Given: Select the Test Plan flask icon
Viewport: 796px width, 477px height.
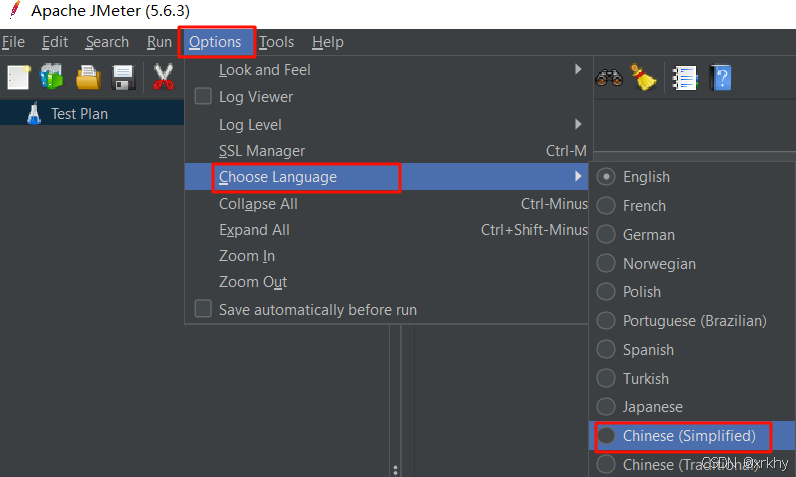Looking at the screenshot, I should 34,113.
